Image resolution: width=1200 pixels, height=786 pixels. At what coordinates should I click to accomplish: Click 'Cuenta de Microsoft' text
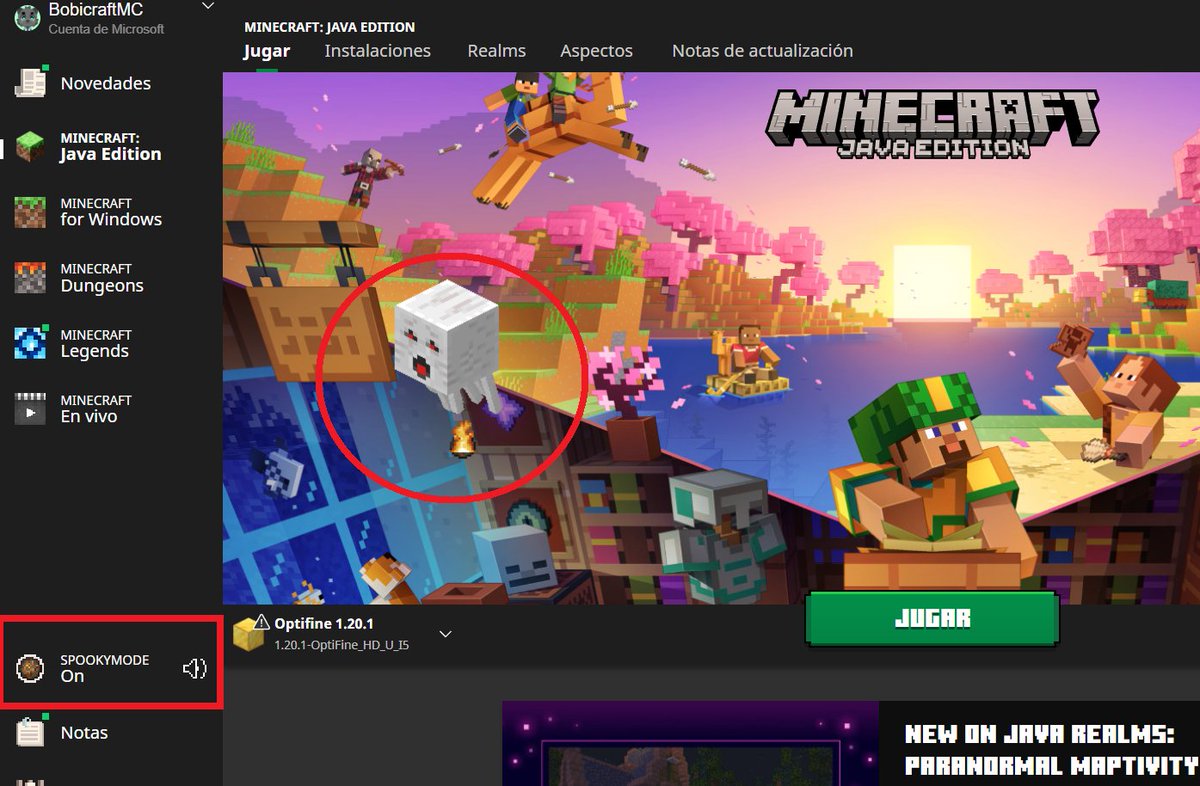click(x=107, y=29)
